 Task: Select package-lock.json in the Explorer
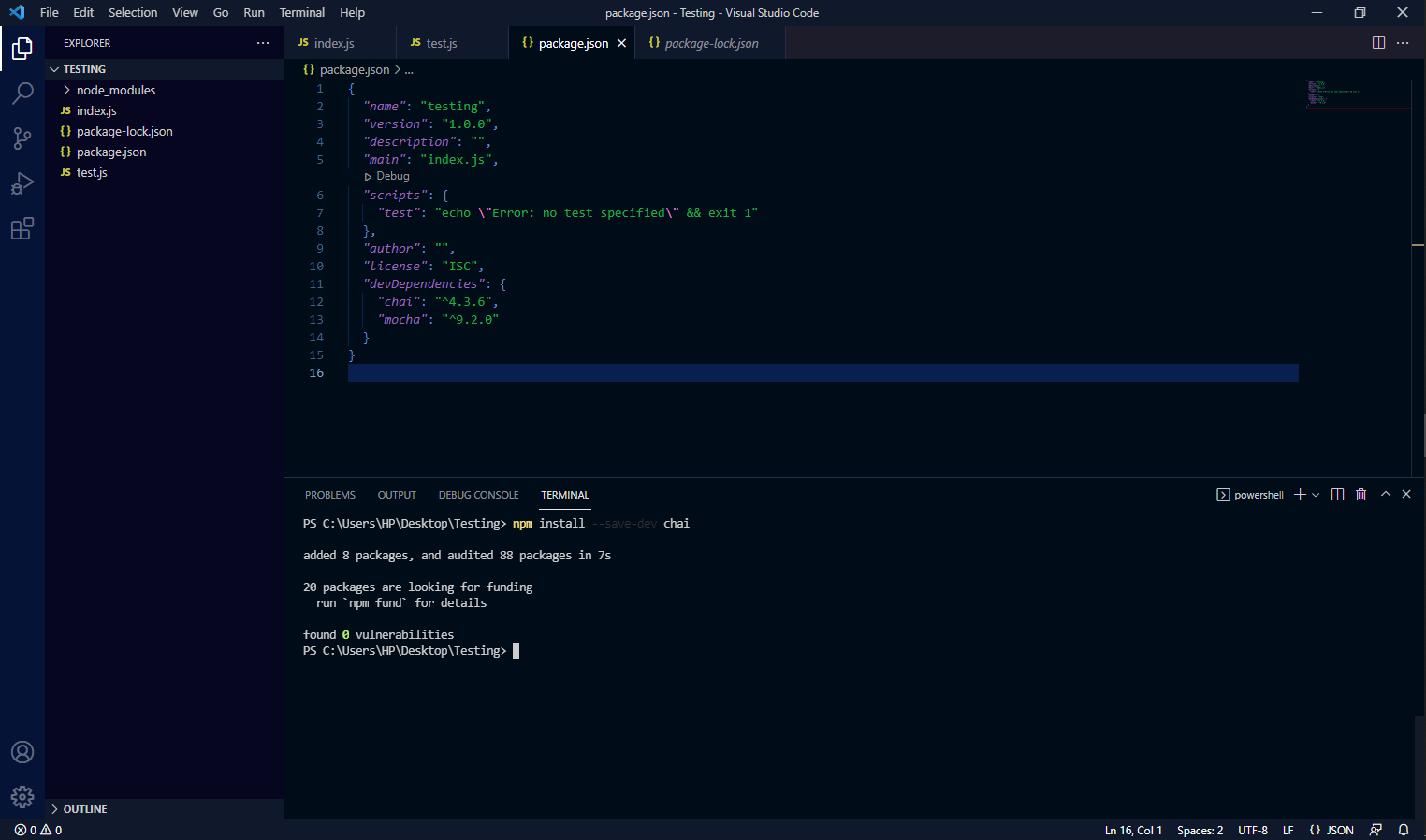(123, 131)
